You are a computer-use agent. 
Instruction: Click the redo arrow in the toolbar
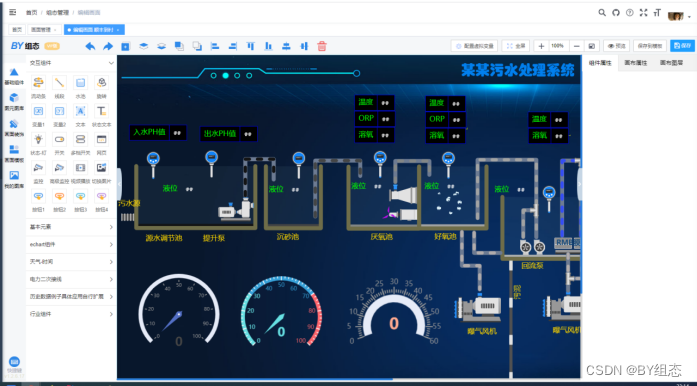pyautogui.click(x=108, y=46)
